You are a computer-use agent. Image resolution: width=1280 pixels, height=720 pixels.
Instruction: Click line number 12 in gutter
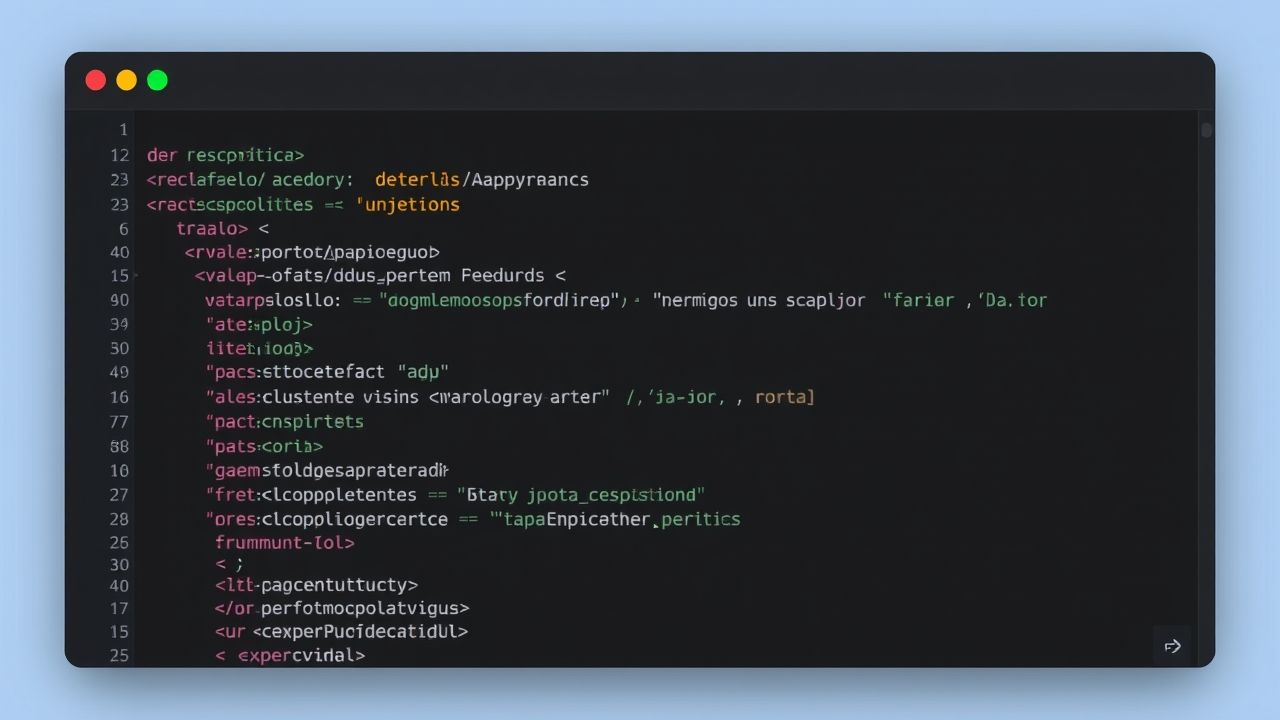(120, 155)
